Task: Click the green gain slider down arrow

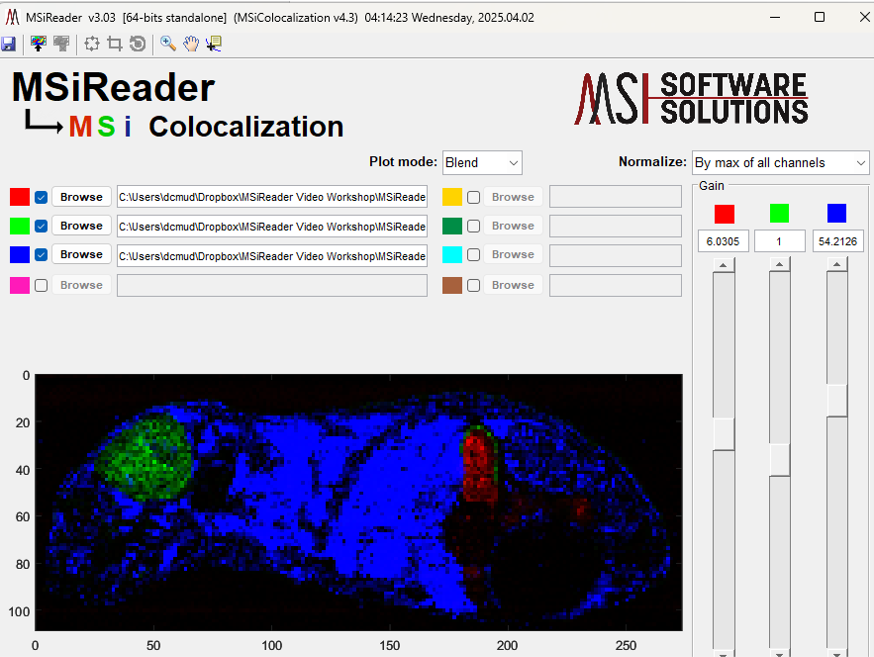Action: [x=780, y=653]
